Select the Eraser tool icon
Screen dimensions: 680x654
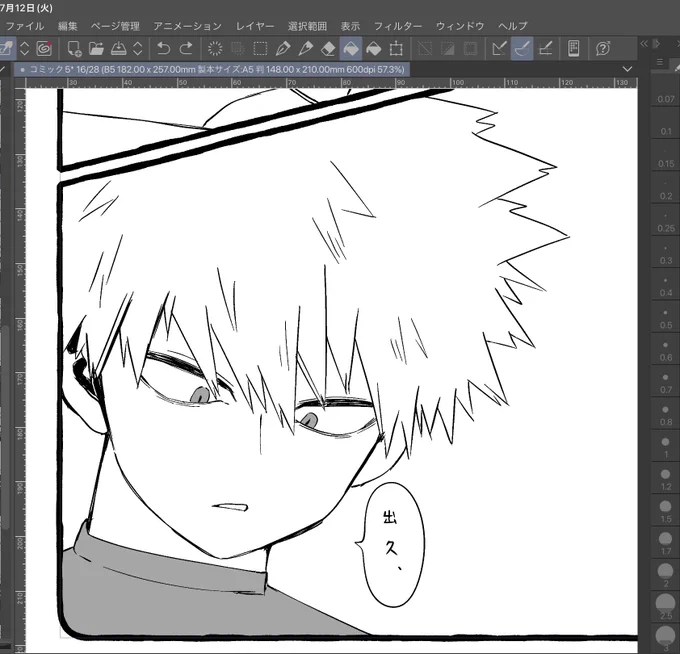click(328, 48)
